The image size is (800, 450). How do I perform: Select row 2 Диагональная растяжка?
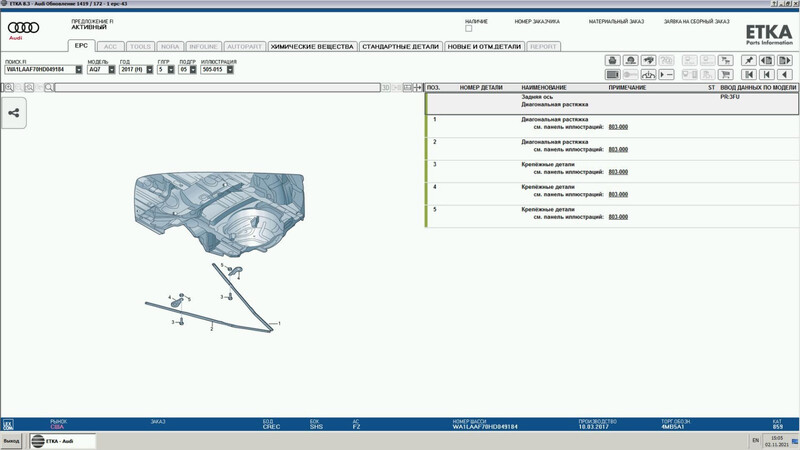pos(612,148)
